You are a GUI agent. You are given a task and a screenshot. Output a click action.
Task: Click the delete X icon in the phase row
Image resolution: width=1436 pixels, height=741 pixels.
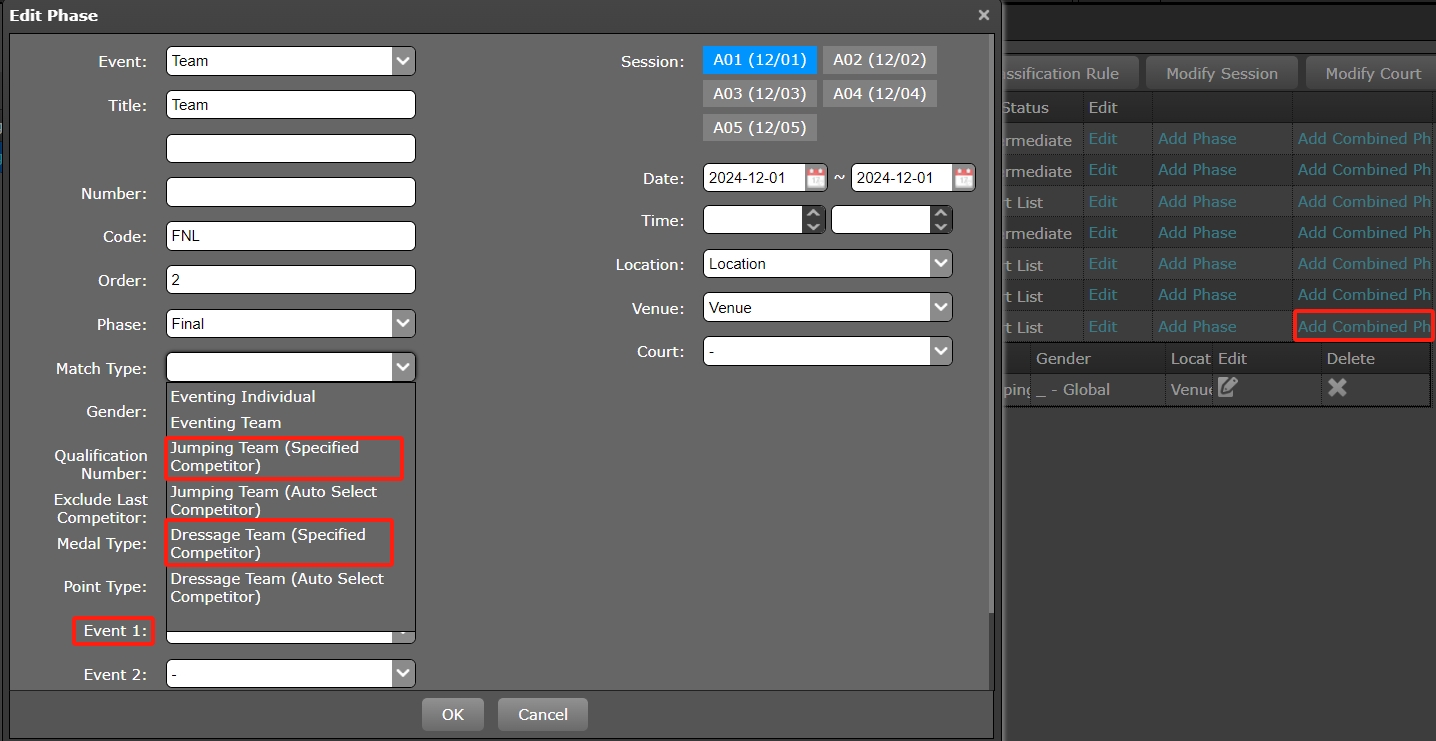coord(1337,388)
